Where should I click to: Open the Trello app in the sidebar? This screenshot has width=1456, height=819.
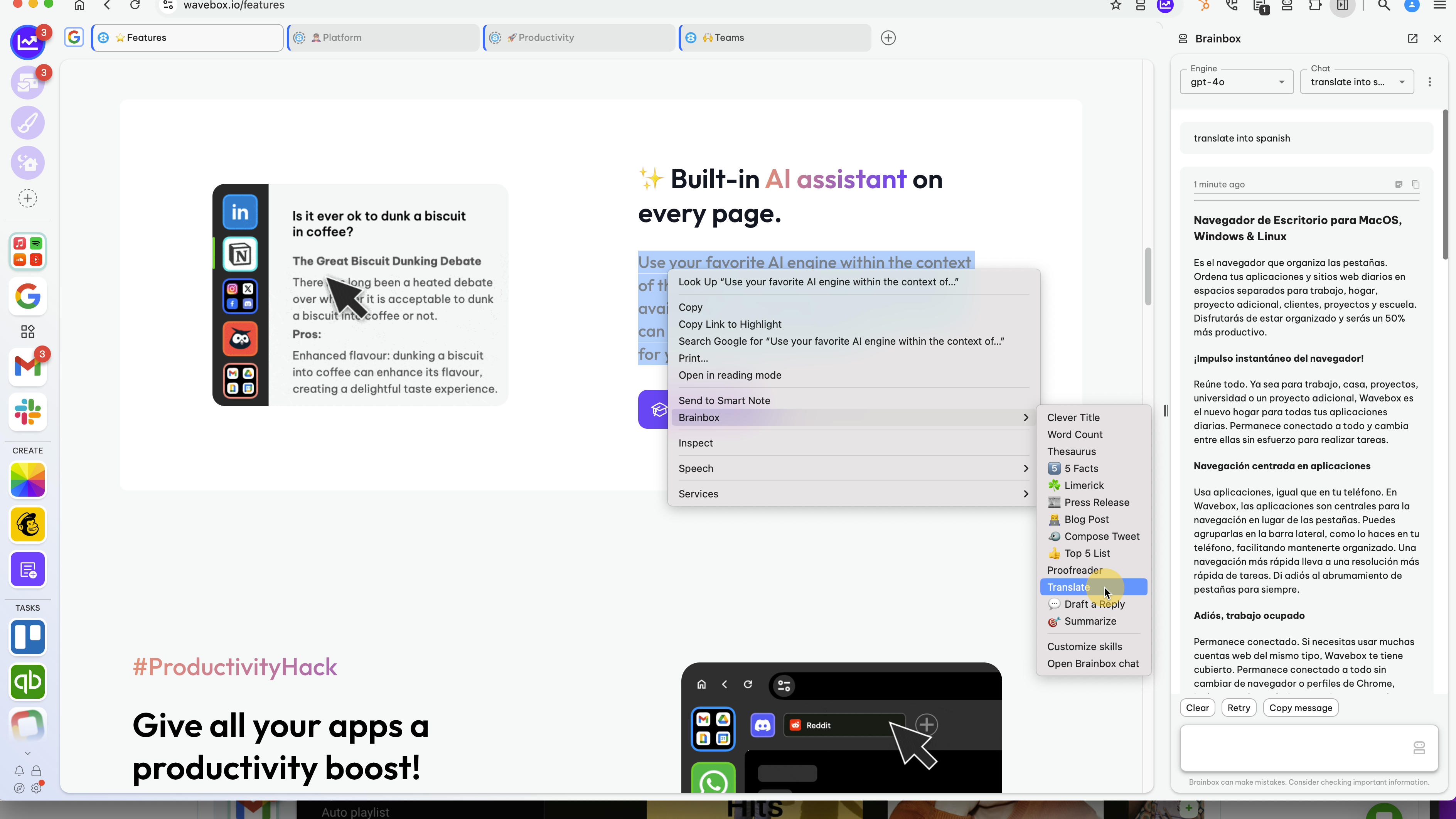pos(28,637)
